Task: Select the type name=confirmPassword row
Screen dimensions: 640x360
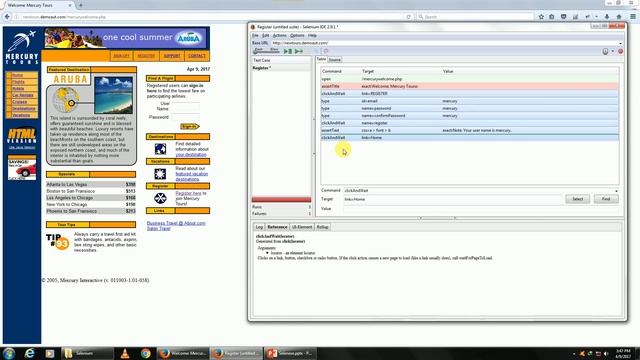Action: (x=469, y=116)
